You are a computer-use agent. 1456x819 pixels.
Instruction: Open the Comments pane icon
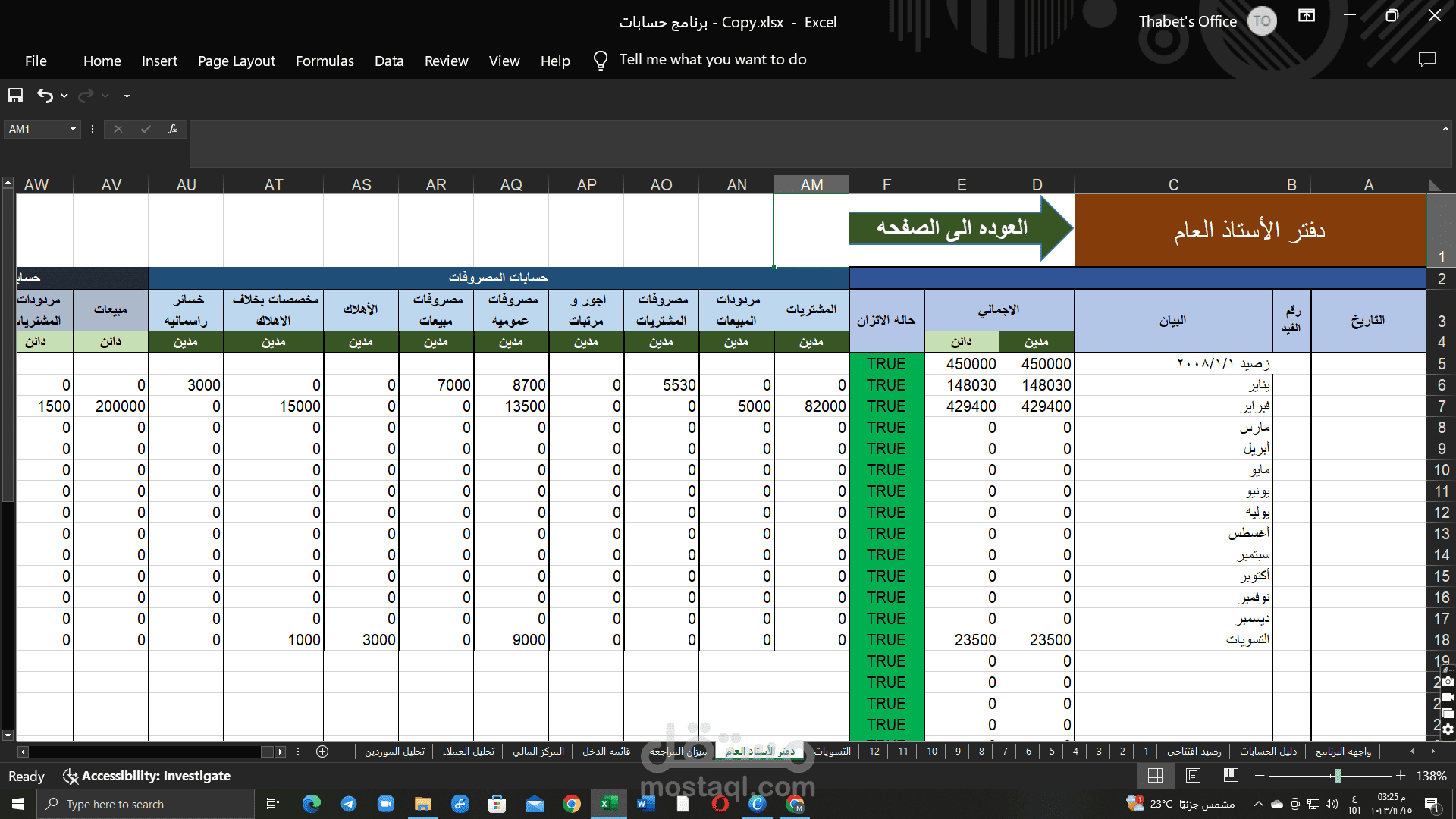pos(1427,60)
